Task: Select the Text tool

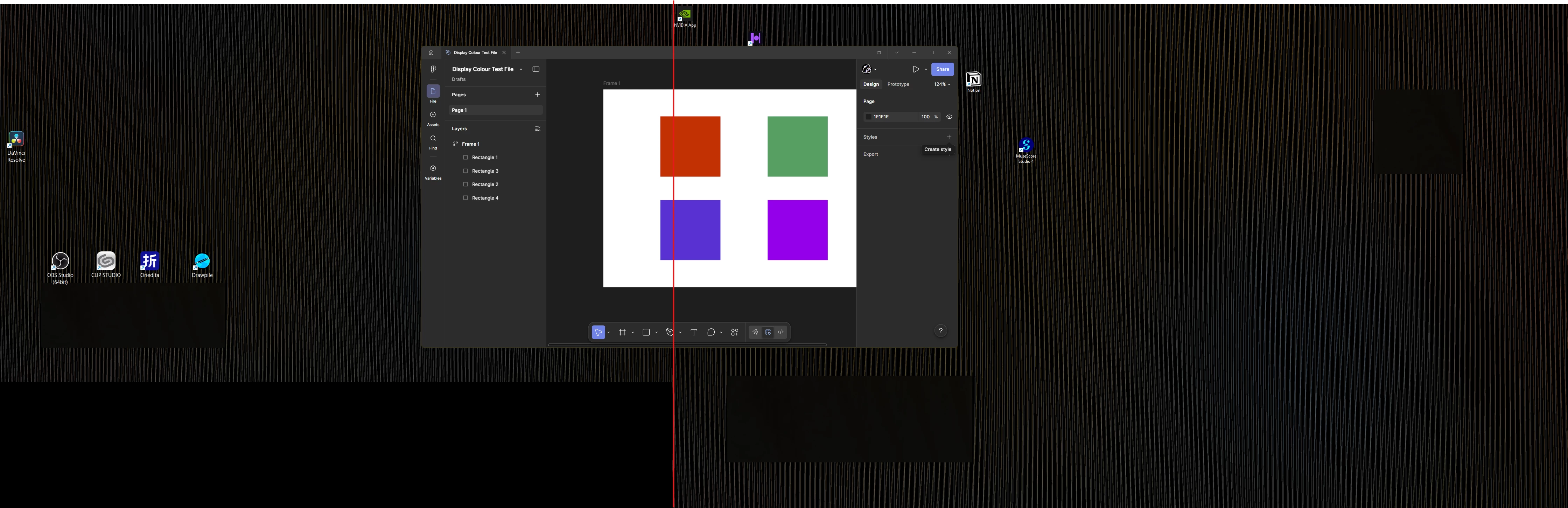Action: (x=693, y=332)
